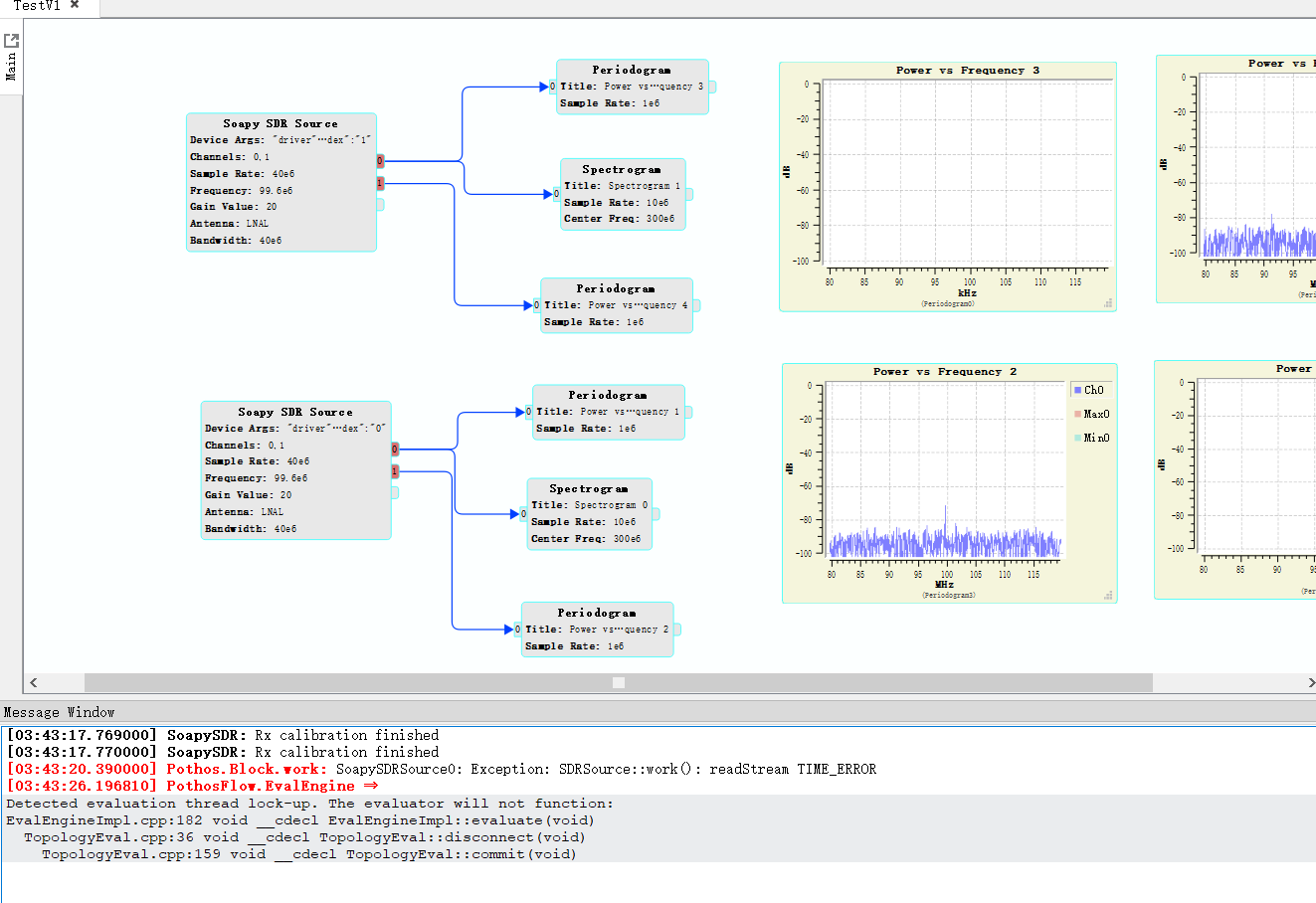The height and width of the screenshot is (903, 1316).
Task: Click the pop-out icon above Main tab
Action: tap(12, 41)
